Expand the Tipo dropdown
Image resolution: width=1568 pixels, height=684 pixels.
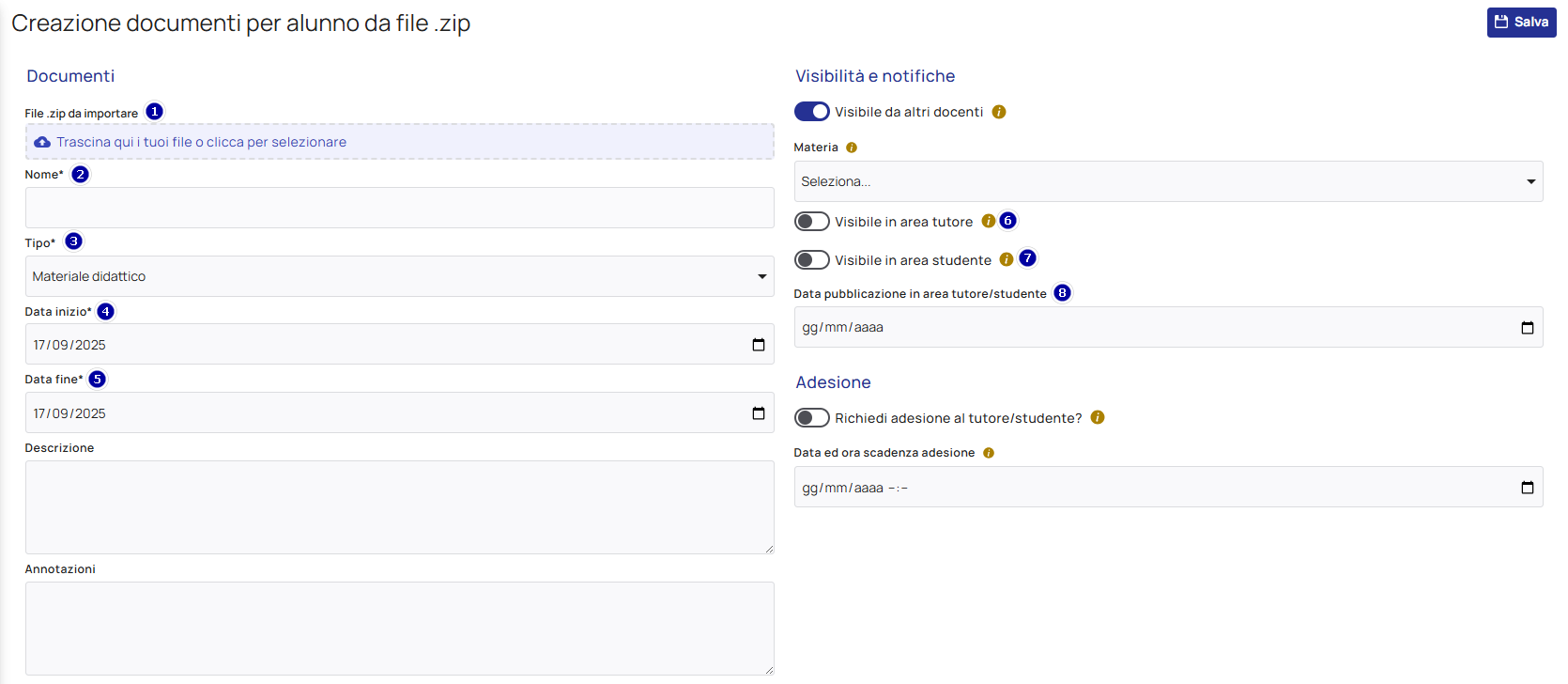[x=400, y=276]
